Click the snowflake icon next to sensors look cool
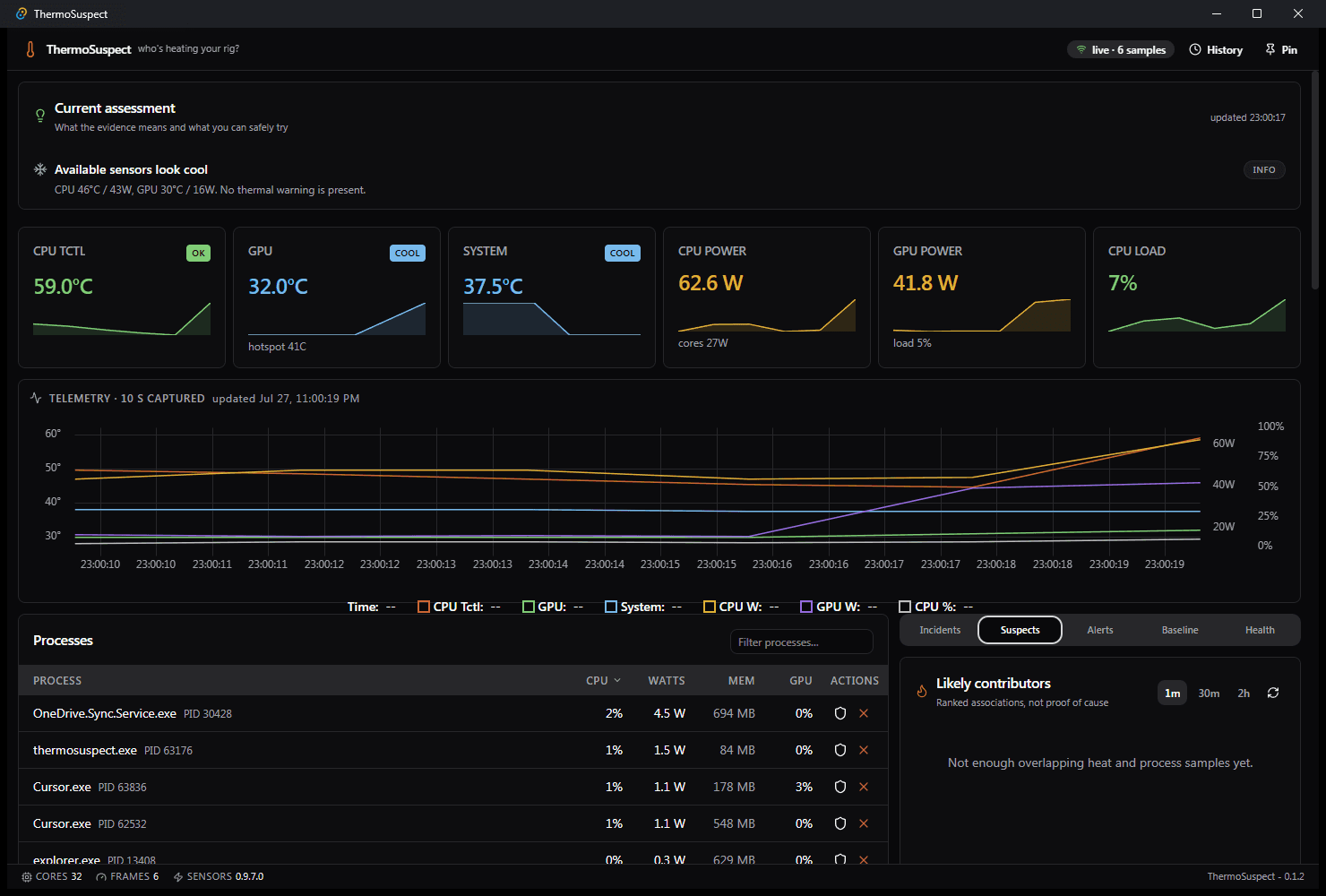The width and height of the screenshot is (1326, 896). (x=40, y=169)
